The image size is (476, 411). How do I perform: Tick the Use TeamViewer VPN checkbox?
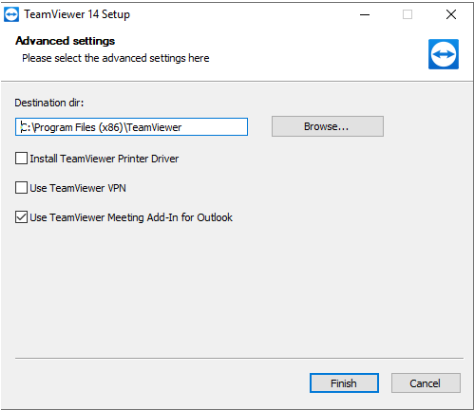21,188
